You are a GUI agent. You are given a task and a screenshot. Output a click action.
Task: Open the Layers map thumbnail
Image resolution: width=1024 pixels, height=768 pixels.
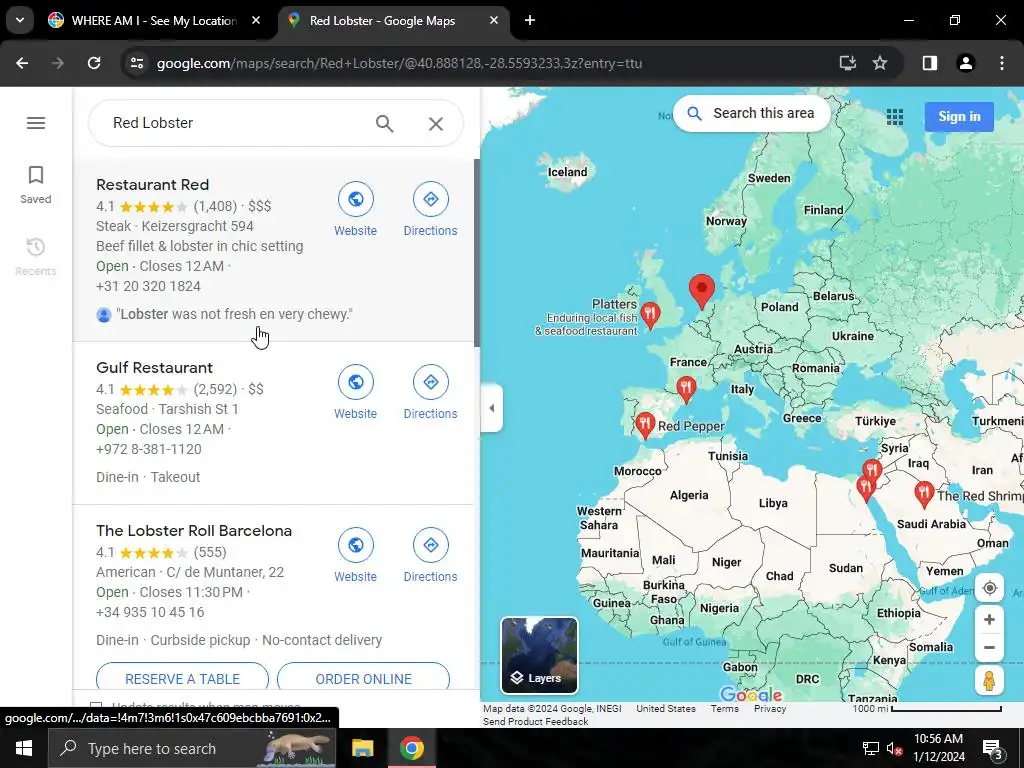539,655
